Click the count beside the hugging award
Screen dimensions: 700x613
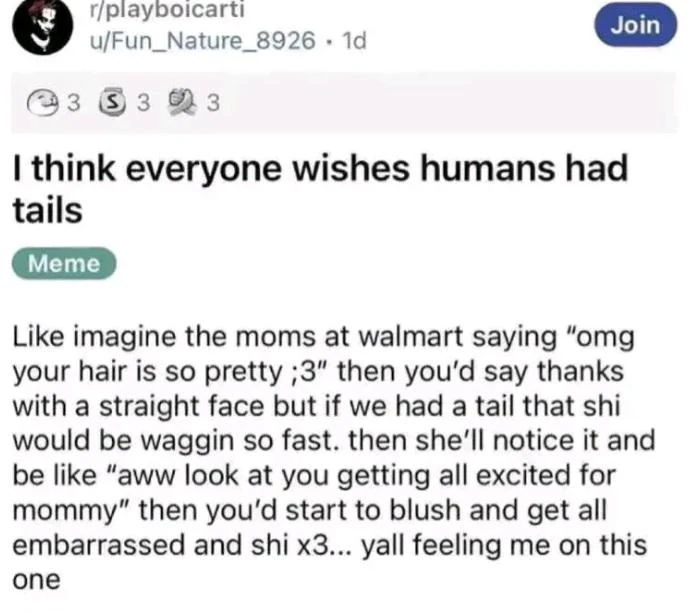point(213,103)
